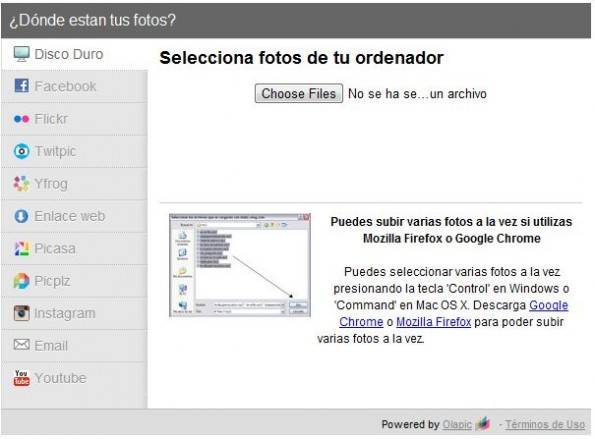Viewport: 595px width, 439px height.
Task: Select the Disco Duro tab
Action: 74,54
